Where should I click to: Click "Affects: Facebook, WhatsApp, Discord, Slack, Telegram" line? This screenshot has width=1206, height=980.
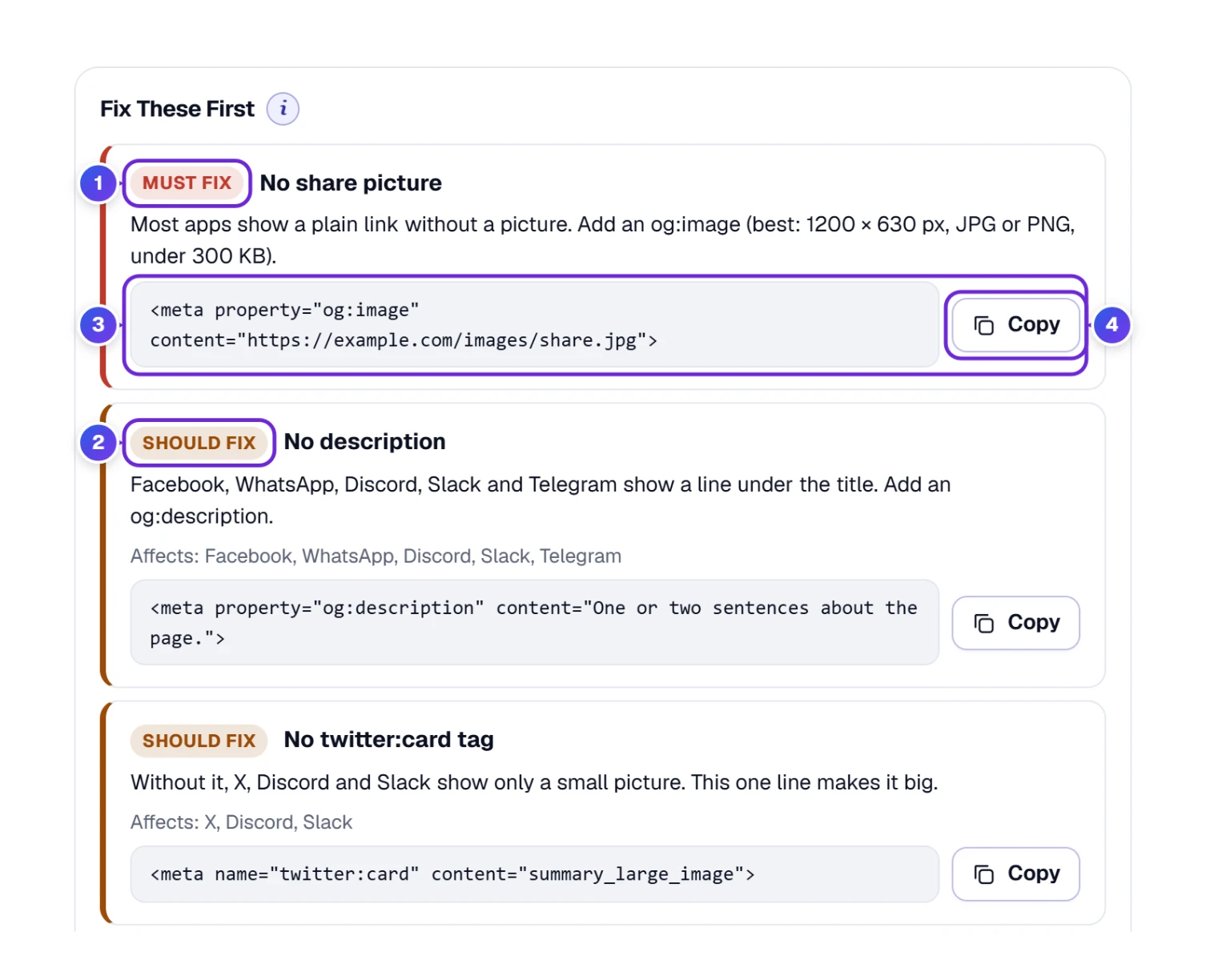(376, 556)
